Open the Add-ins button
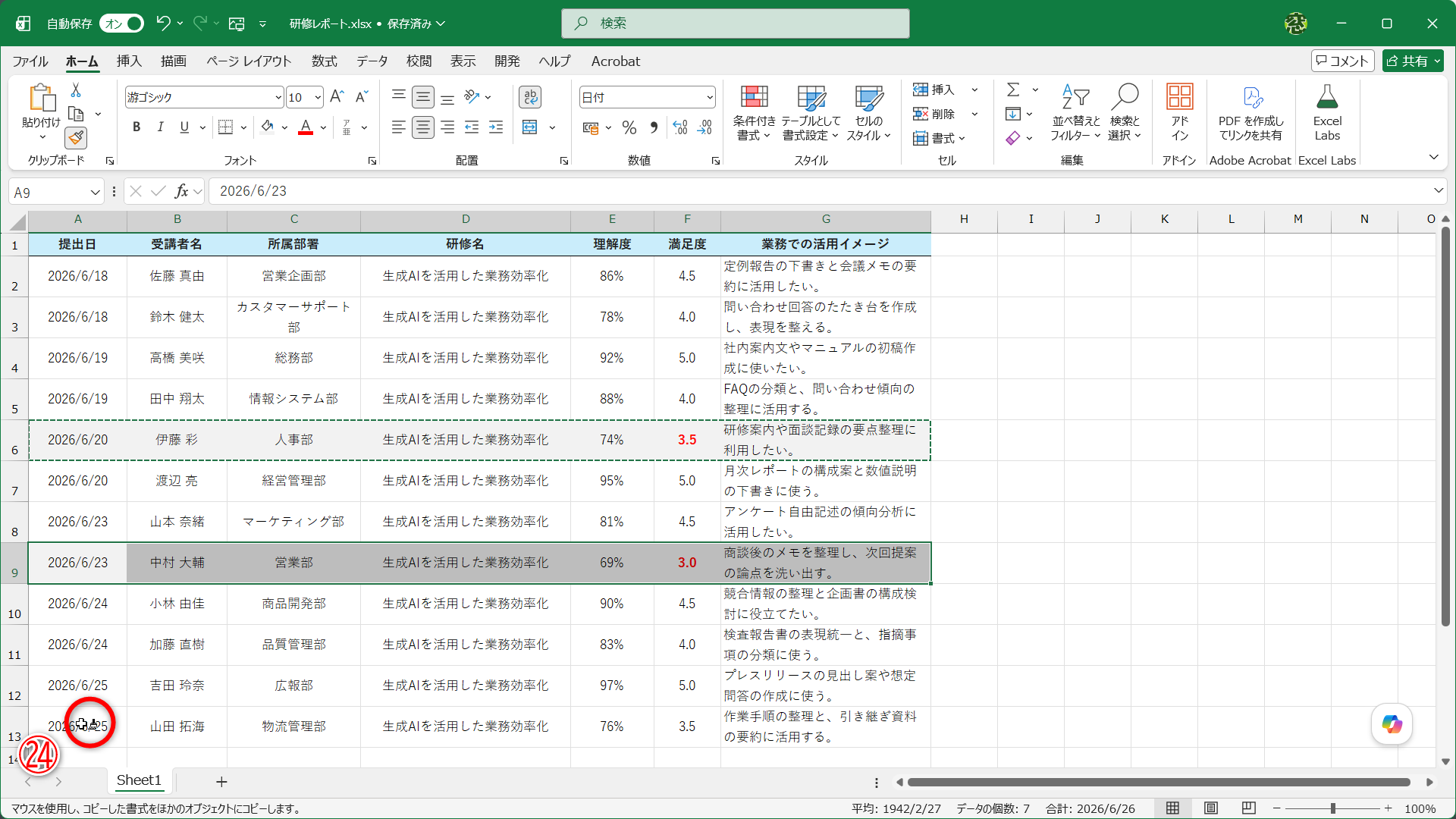Screen dimensions: 1456x819 click(x=1180, y=112)
